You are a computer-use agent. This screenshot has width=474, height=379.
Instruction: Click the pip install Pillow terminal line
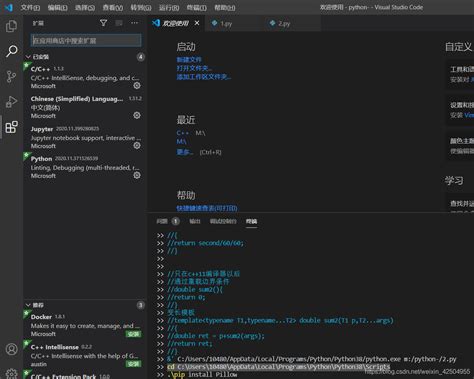(x=202, y=375)
